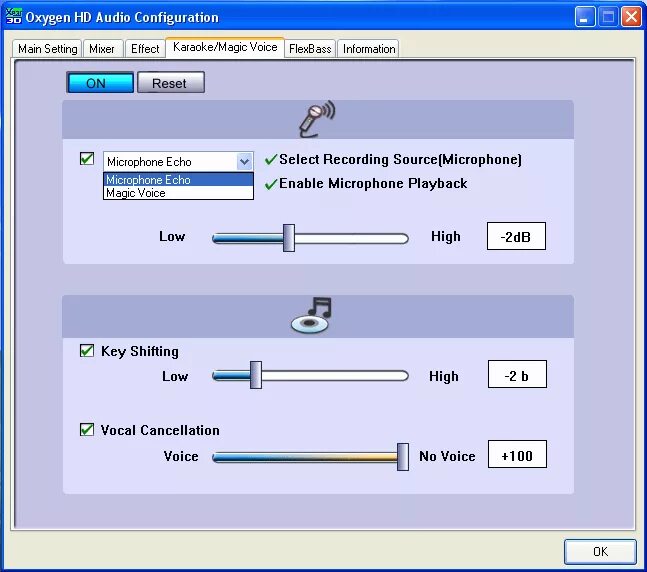Click green checkmark beside Enable Microphone Playback
Image resolution: width=647 pixels, height=572 pixels.
271,184
